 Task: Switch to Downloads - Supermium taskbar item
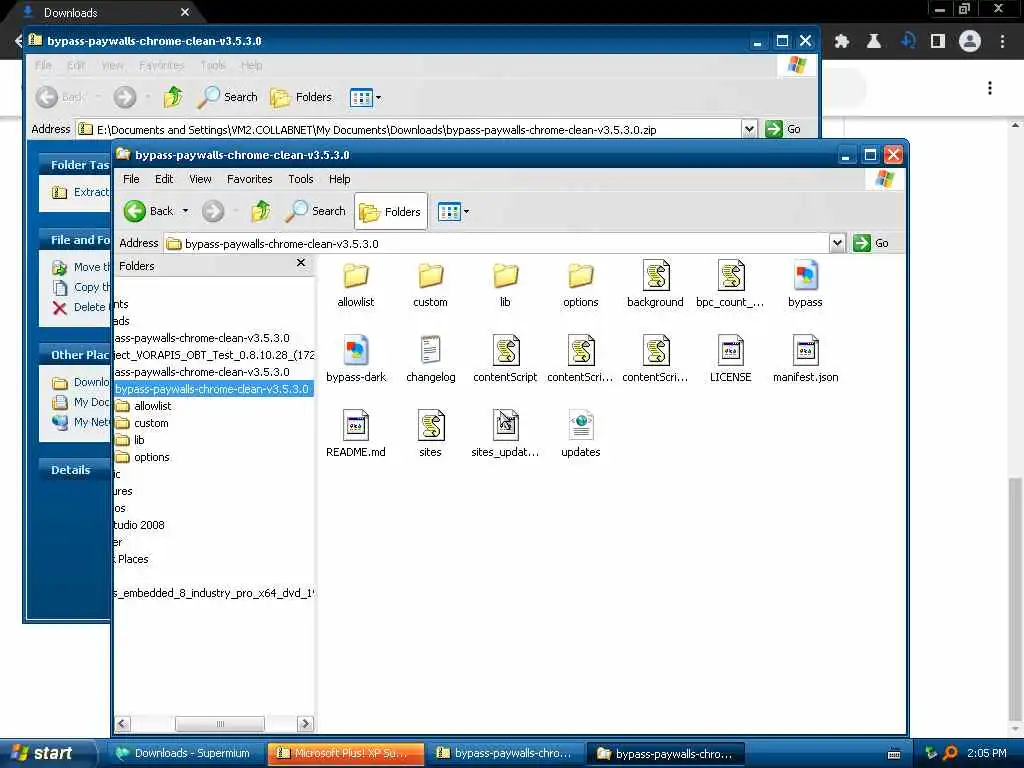click(x=185, y=753)
